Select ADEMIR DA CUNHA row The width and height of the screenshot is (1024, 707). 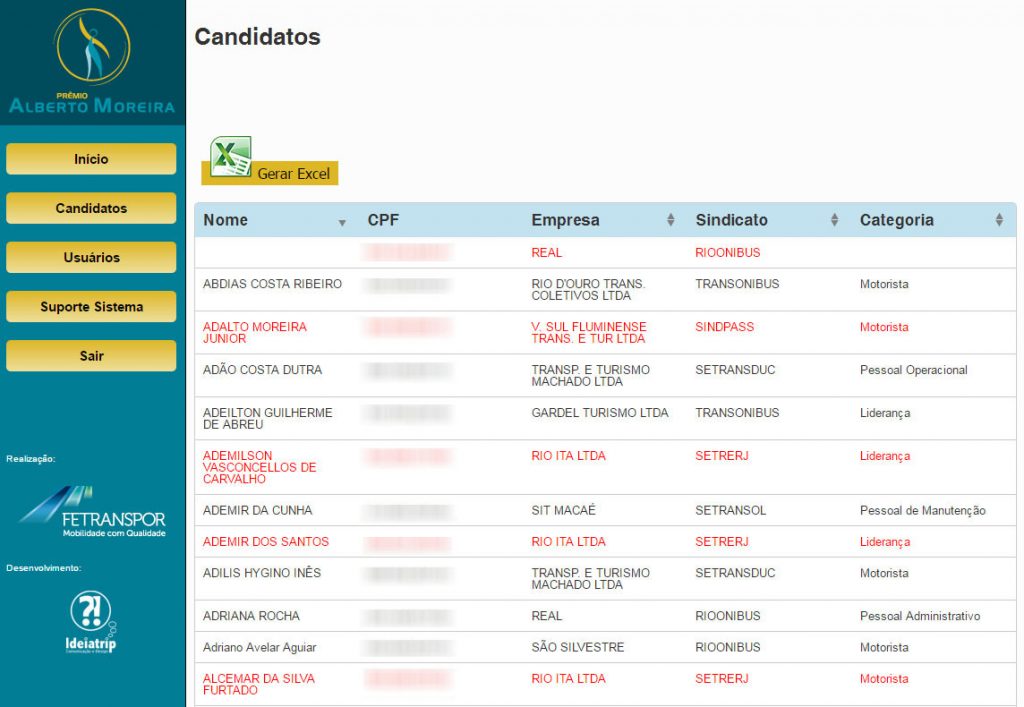coord(257,510)
